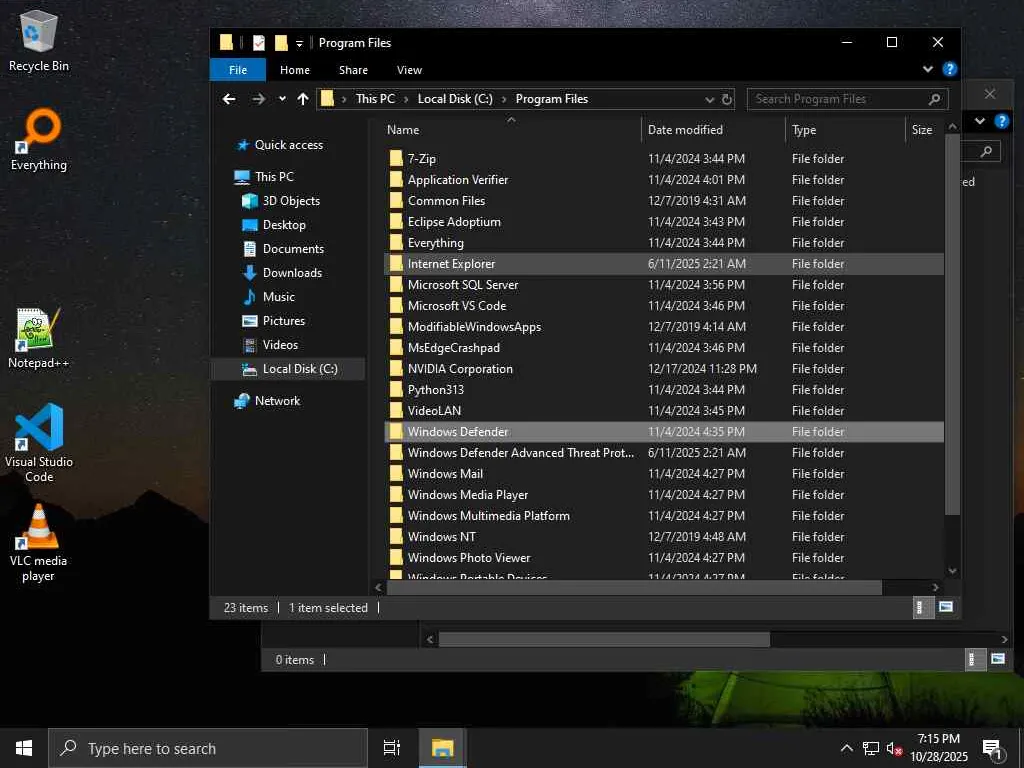Select Network in navigation pane
The height and width of the screenshot is (768, 1024).
coord(278,401)
